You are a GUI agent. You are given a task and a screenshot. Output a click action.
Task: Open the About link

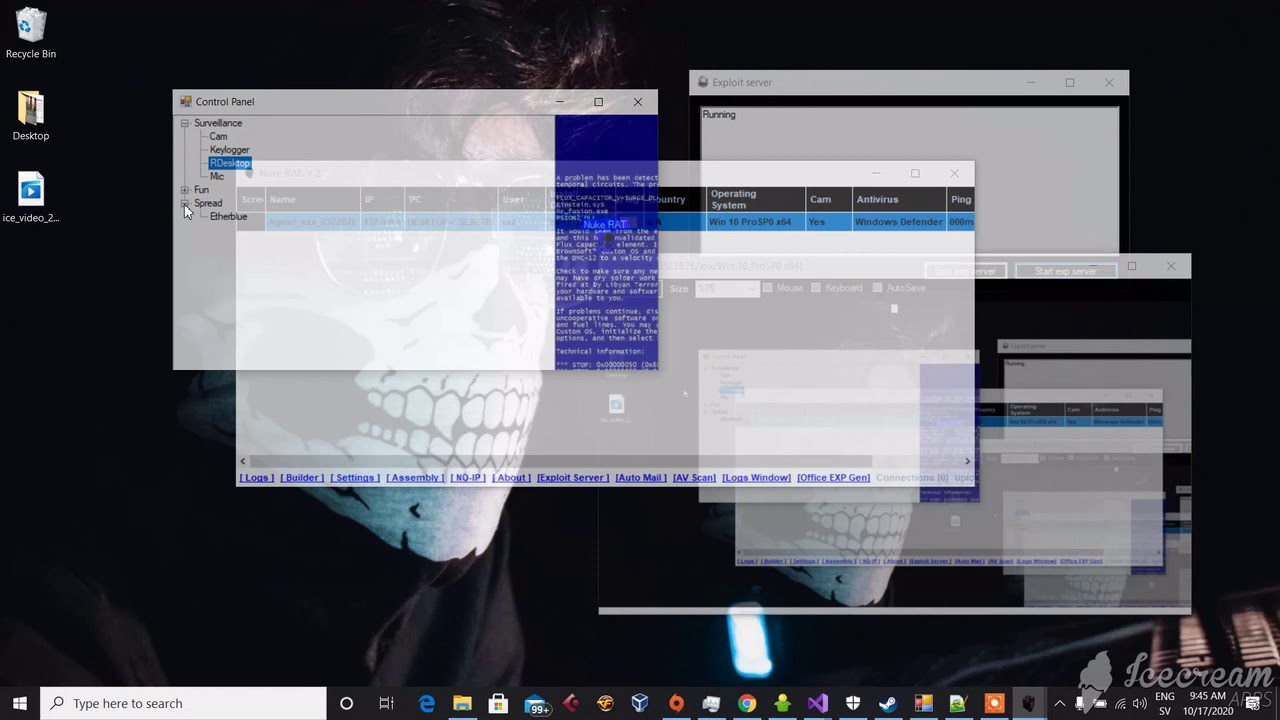(x=511, y=478)
